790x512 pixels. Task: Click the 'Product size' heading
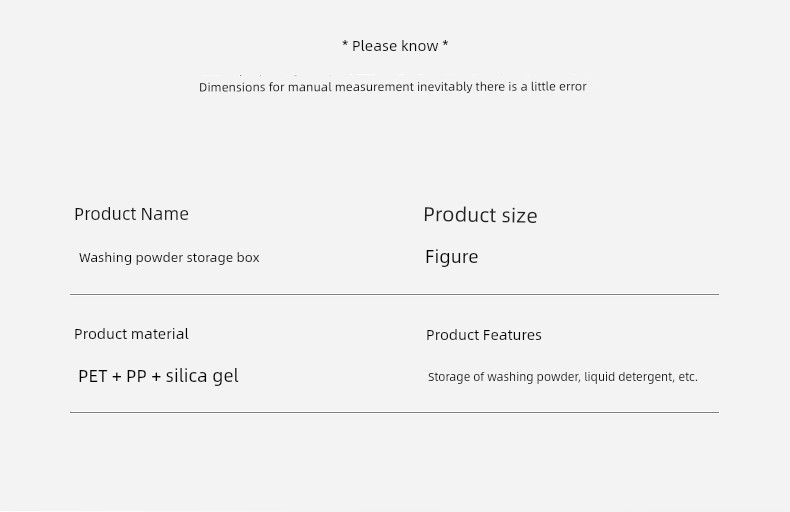click(x=480, y=215)
